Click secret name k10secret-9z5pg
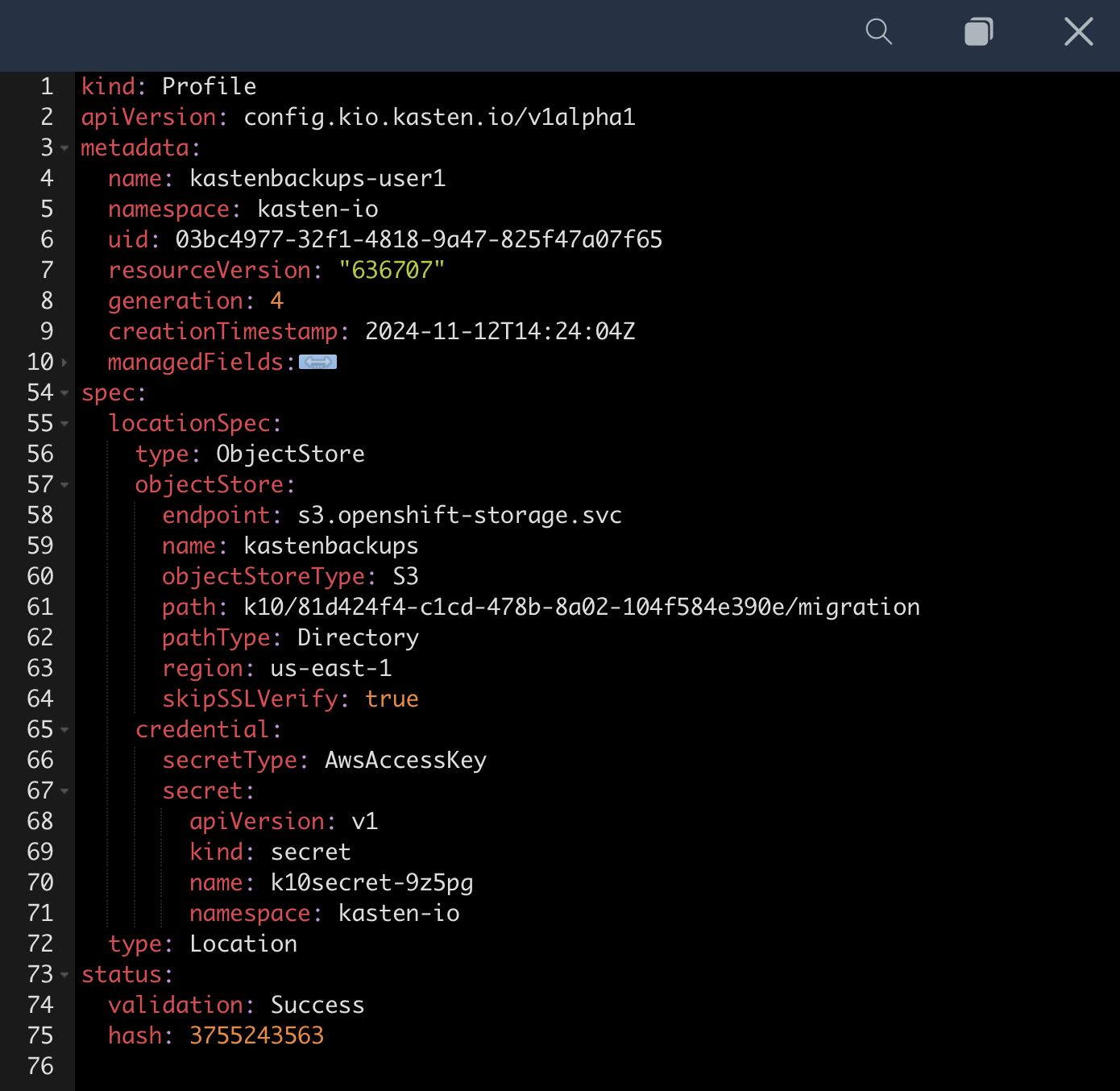This screenshot has width=1120, height=1091. pos(371,882)
